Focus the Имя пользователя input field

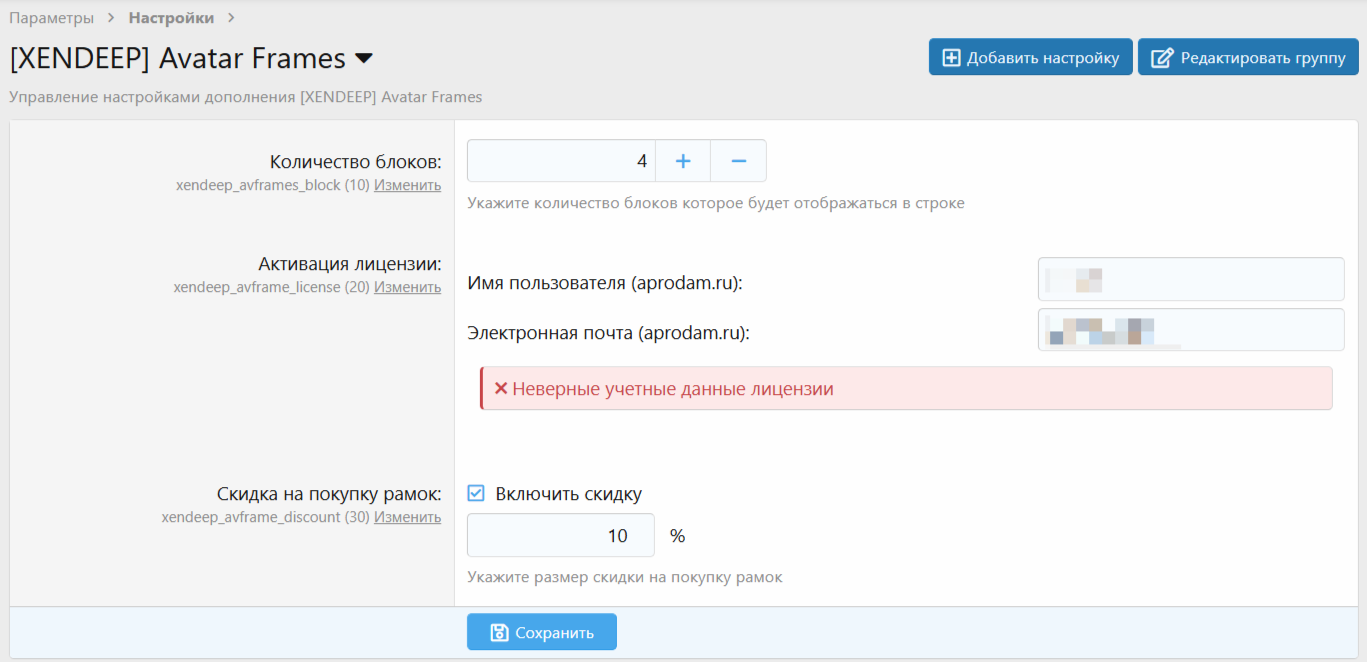pyautogui.click(x=1191, y=279)
